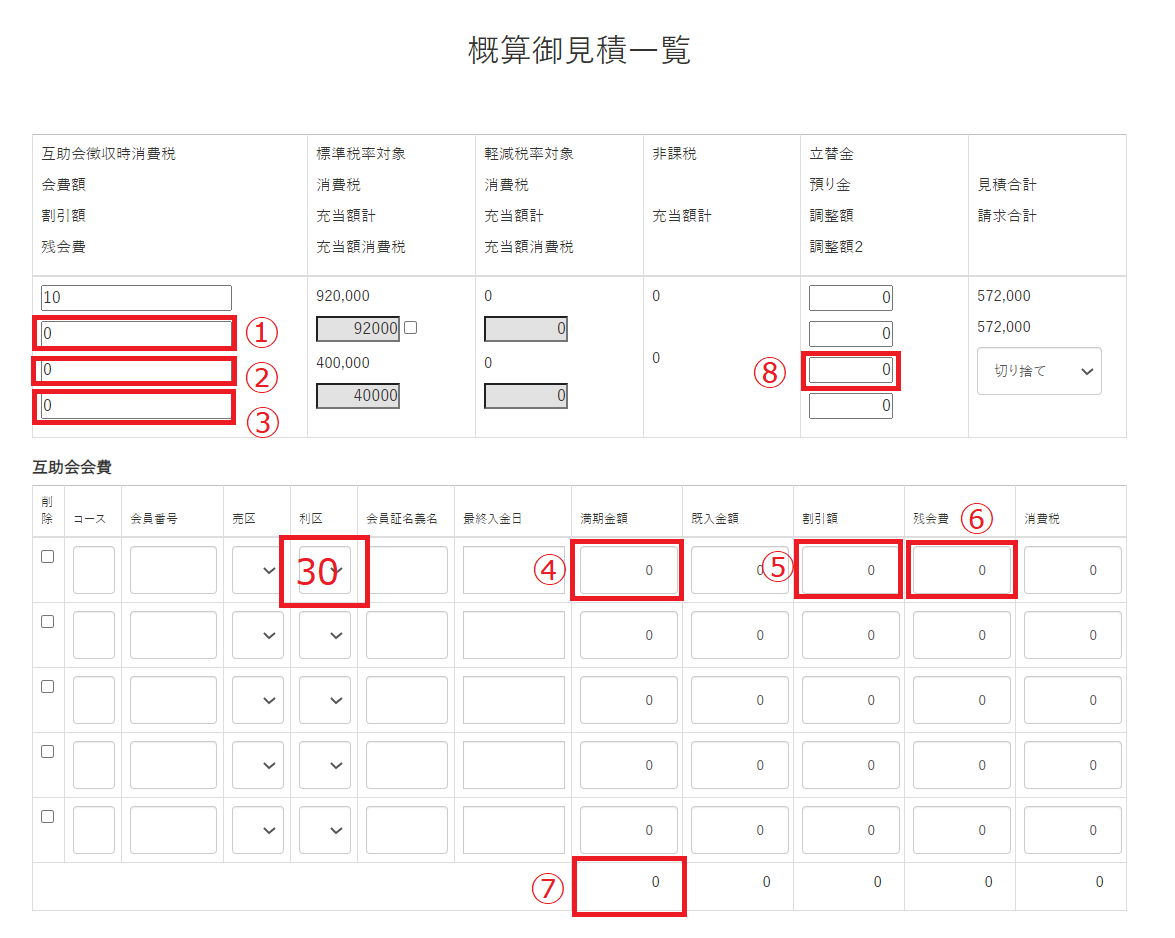Image resolution: width=1175 pixels, height=938 pixels.
Task: Click the 立替金 input field
Action: point(850,298)
